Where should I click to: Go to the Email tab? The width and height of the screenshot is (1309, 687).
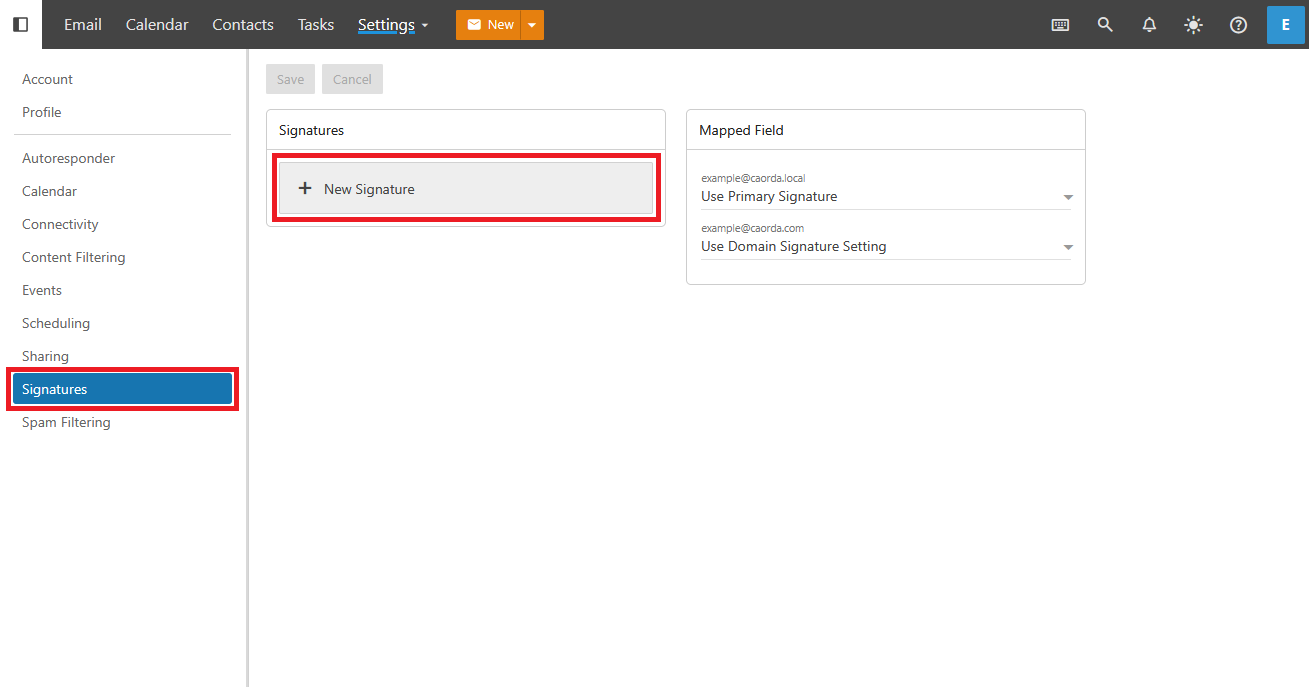pos(83,25)
